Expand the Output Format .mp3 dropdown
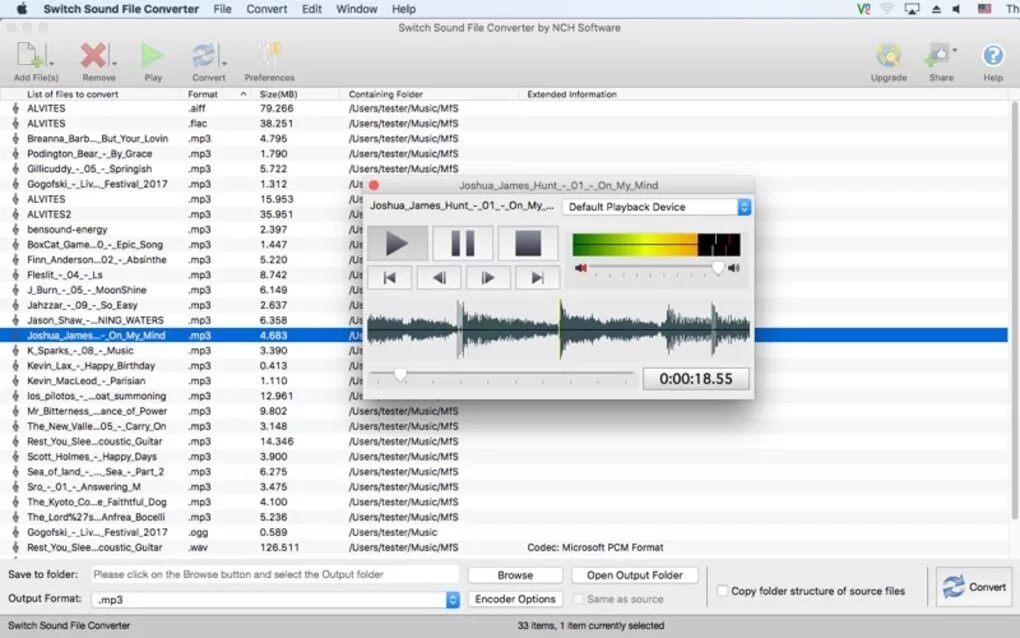1020x638 pixels. coord(276,600)
